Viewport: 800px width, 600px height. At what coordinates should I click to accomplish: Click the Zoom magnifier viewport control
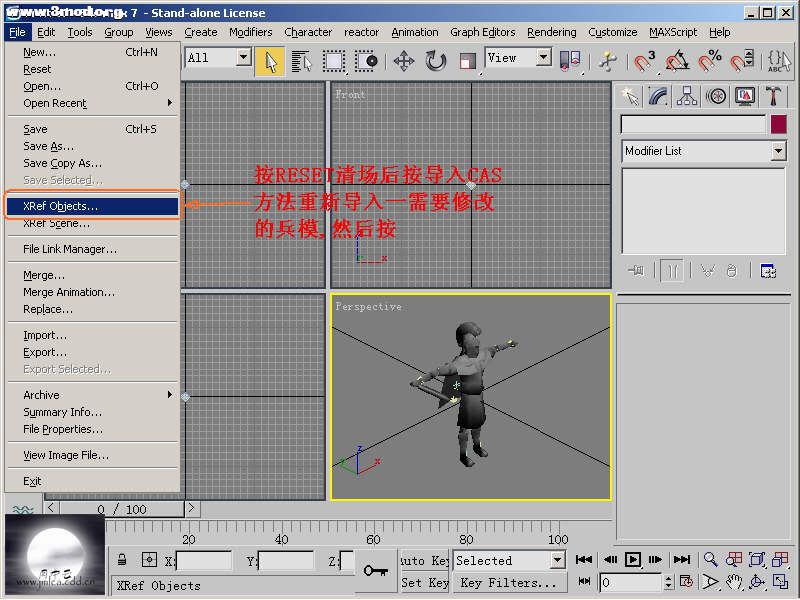[710, 560]
